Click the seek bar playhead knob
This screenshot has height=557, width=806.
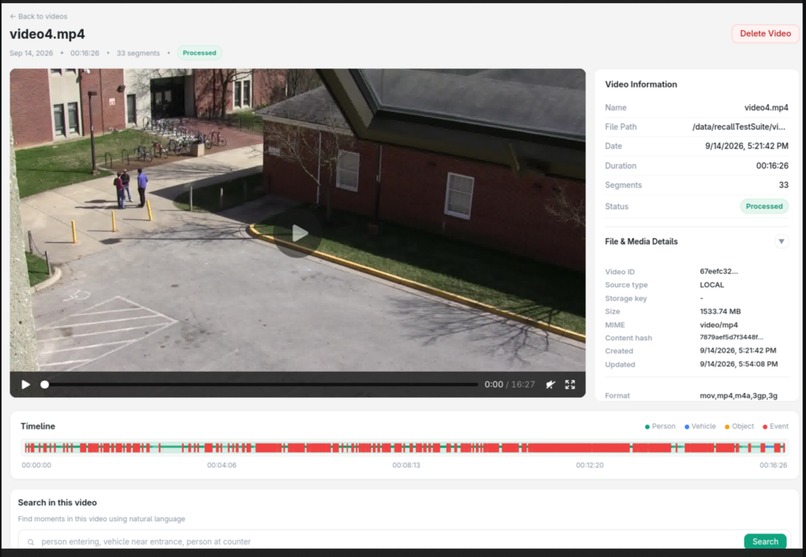point(45,384)
